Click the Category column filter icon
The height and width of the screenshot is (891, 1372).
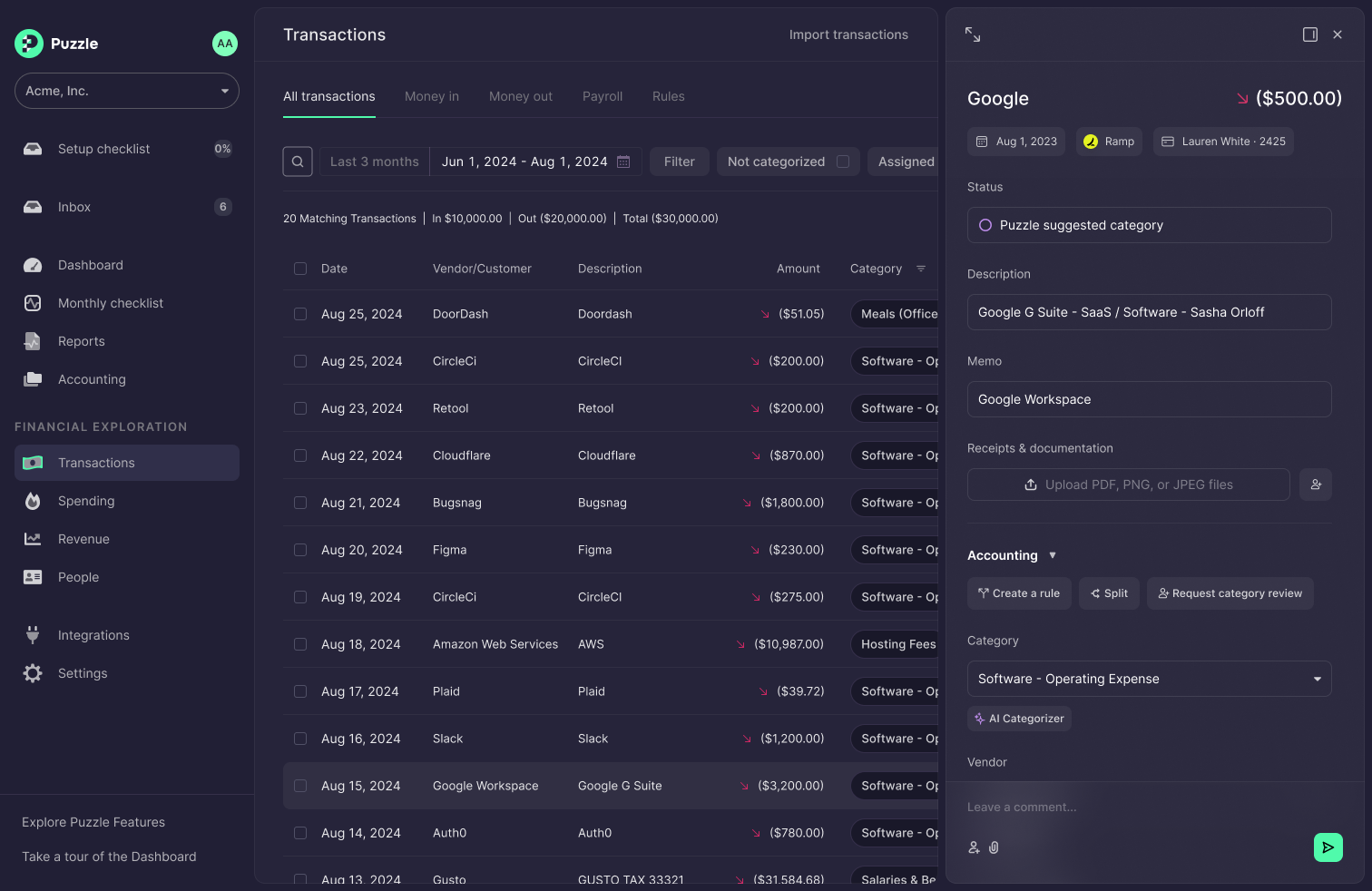pyautogui.click(x=921, y=269)
